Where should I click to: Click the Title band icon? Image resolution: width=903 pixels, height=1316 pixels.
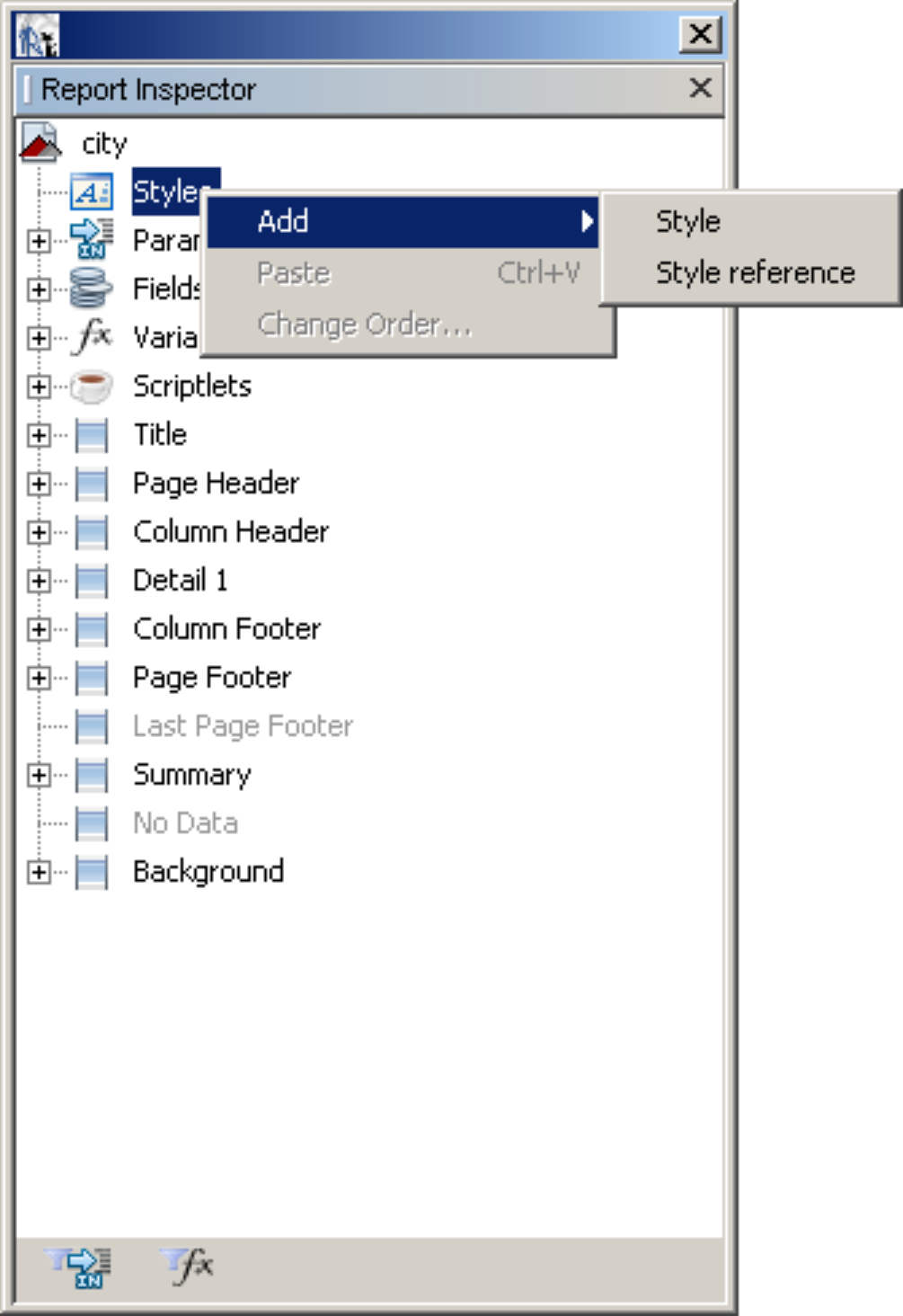tap(92, 435)
